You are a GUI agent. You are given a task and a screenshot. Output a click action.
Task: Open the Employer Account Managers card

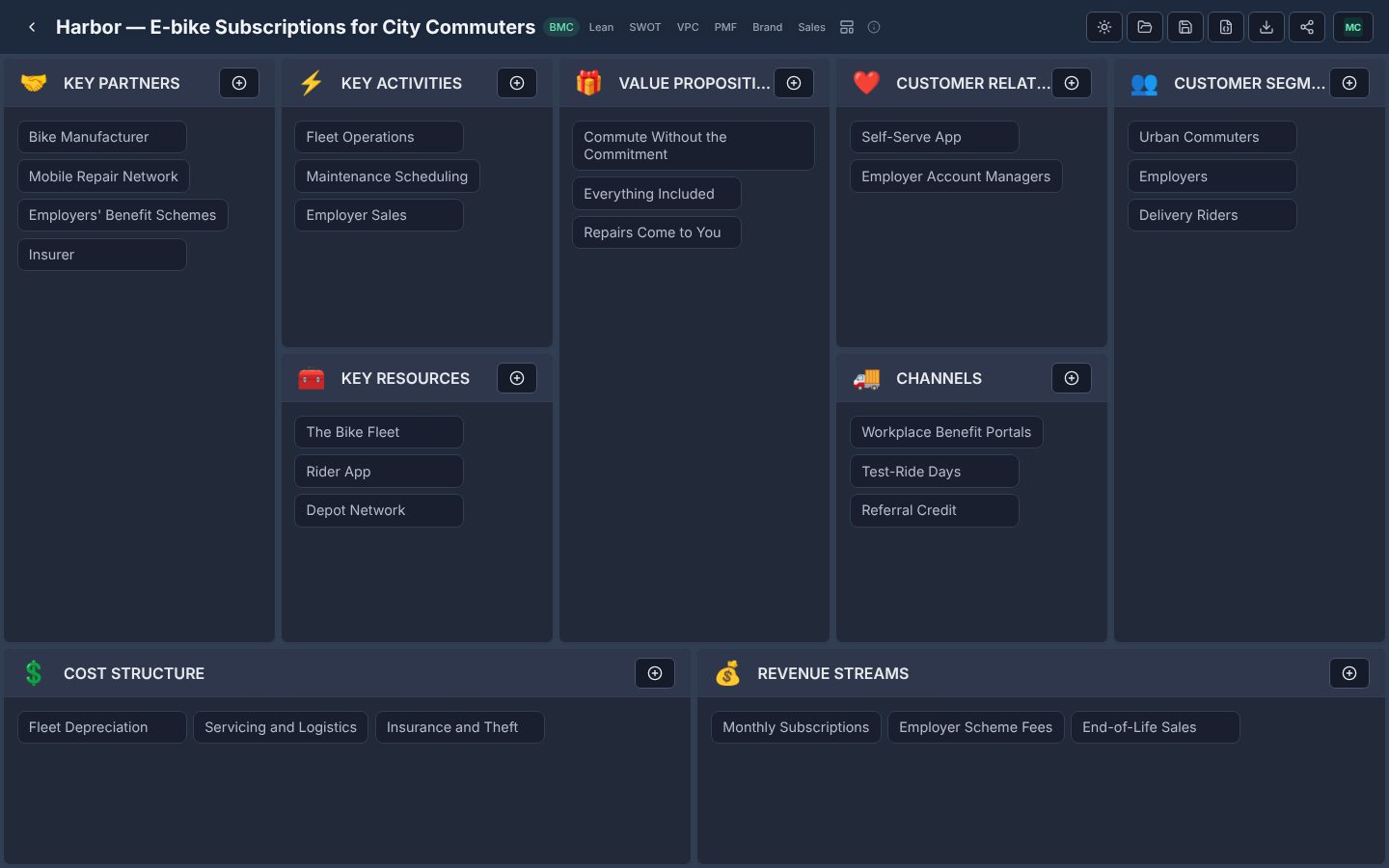(x=956, y=176)
